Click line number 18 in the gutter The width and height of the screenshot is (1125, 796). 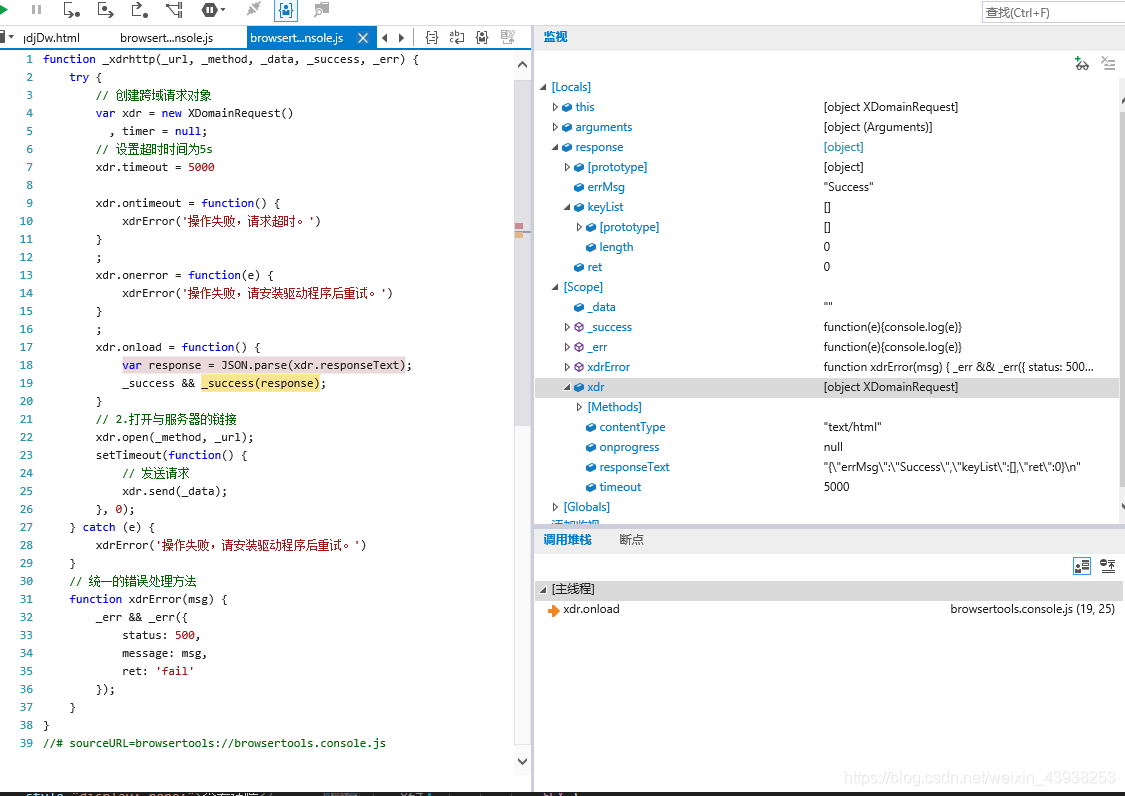[26, 365]
